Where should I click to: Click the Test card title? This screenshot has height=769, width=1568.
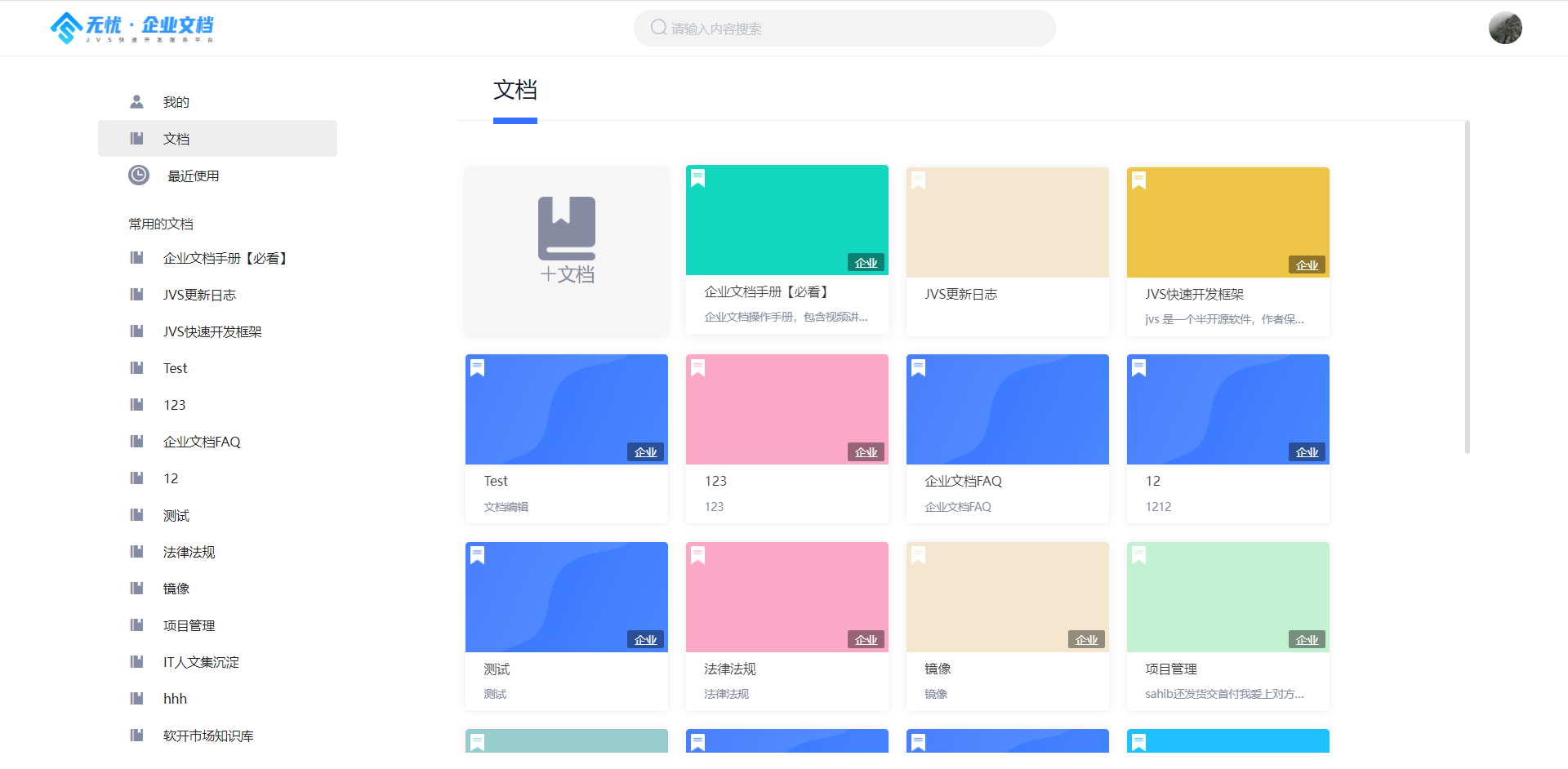(496, 481)
